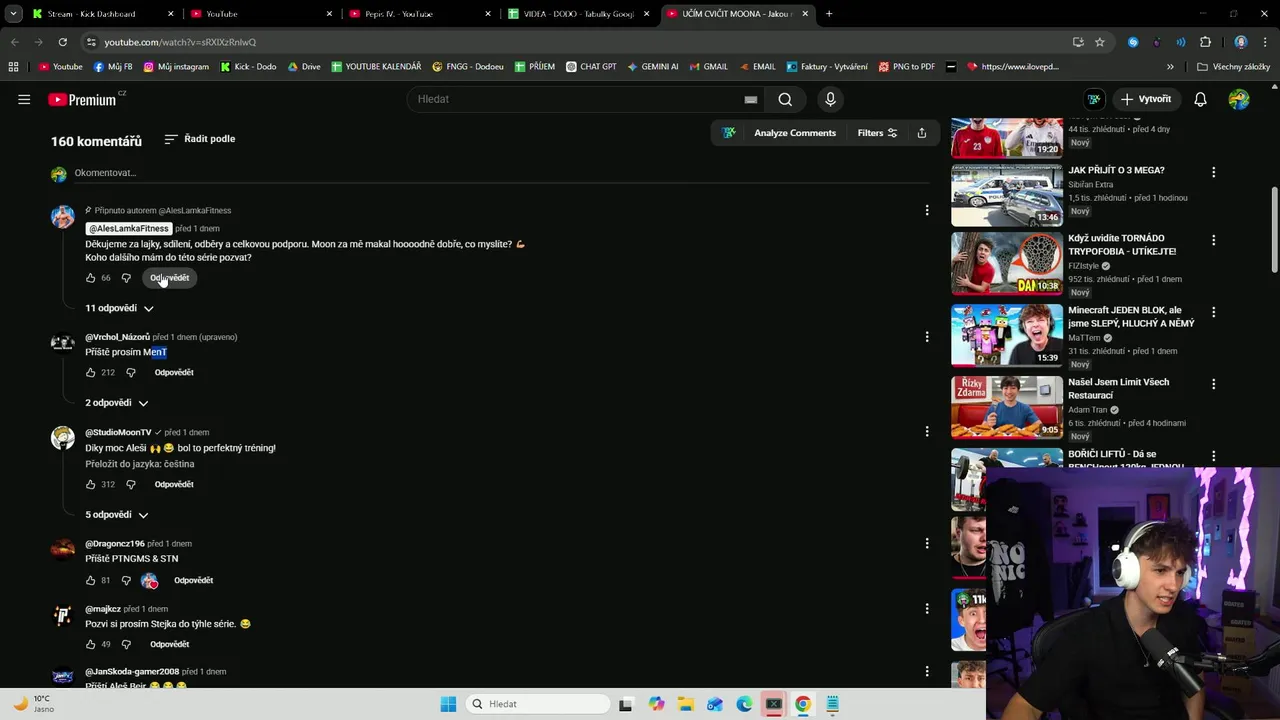Show more bookmarks overflow chevron
The height and width of the screenshot is (720, 1280).
pos(1170,67)
